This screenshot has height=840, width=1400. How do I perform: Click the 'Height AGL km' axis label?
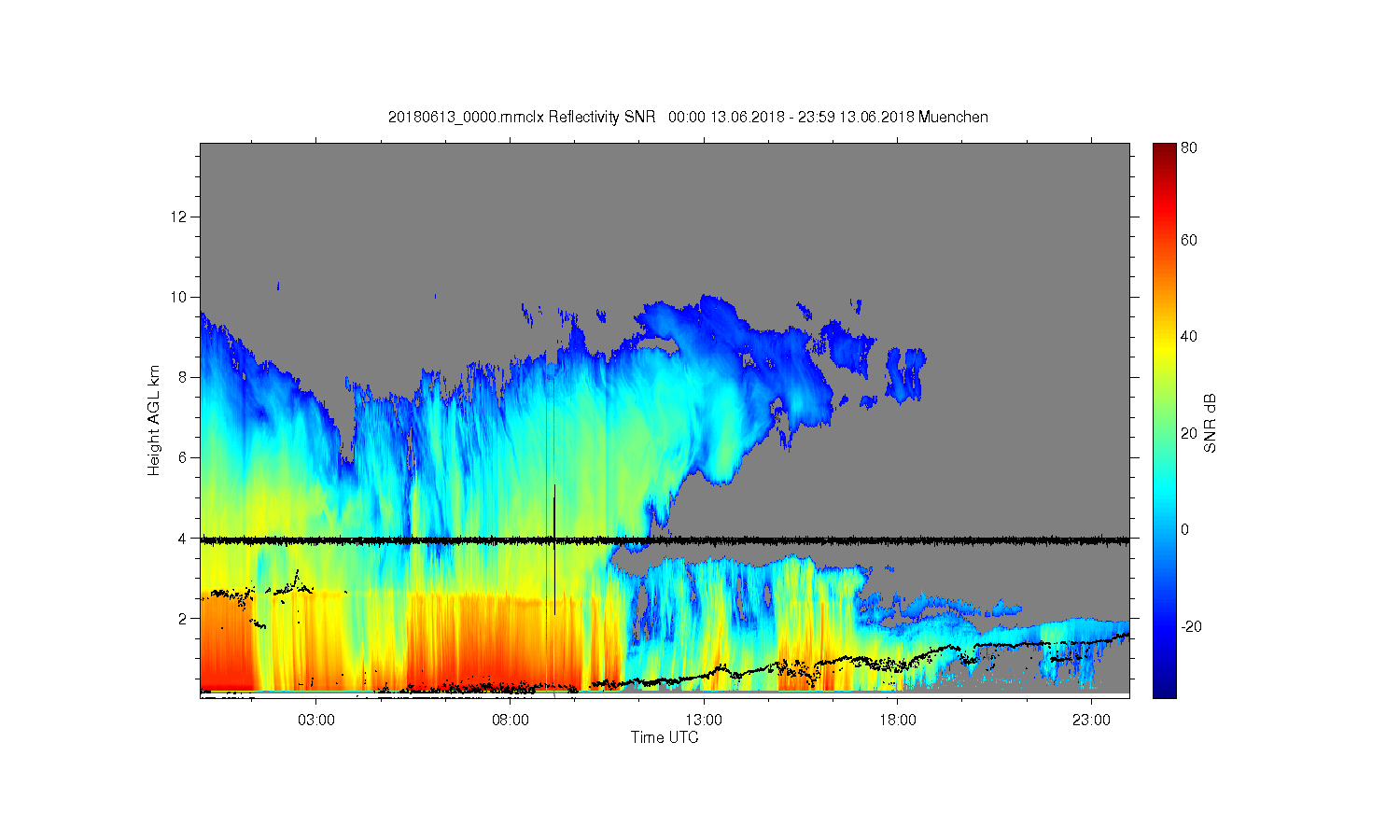tap(154, 420)
